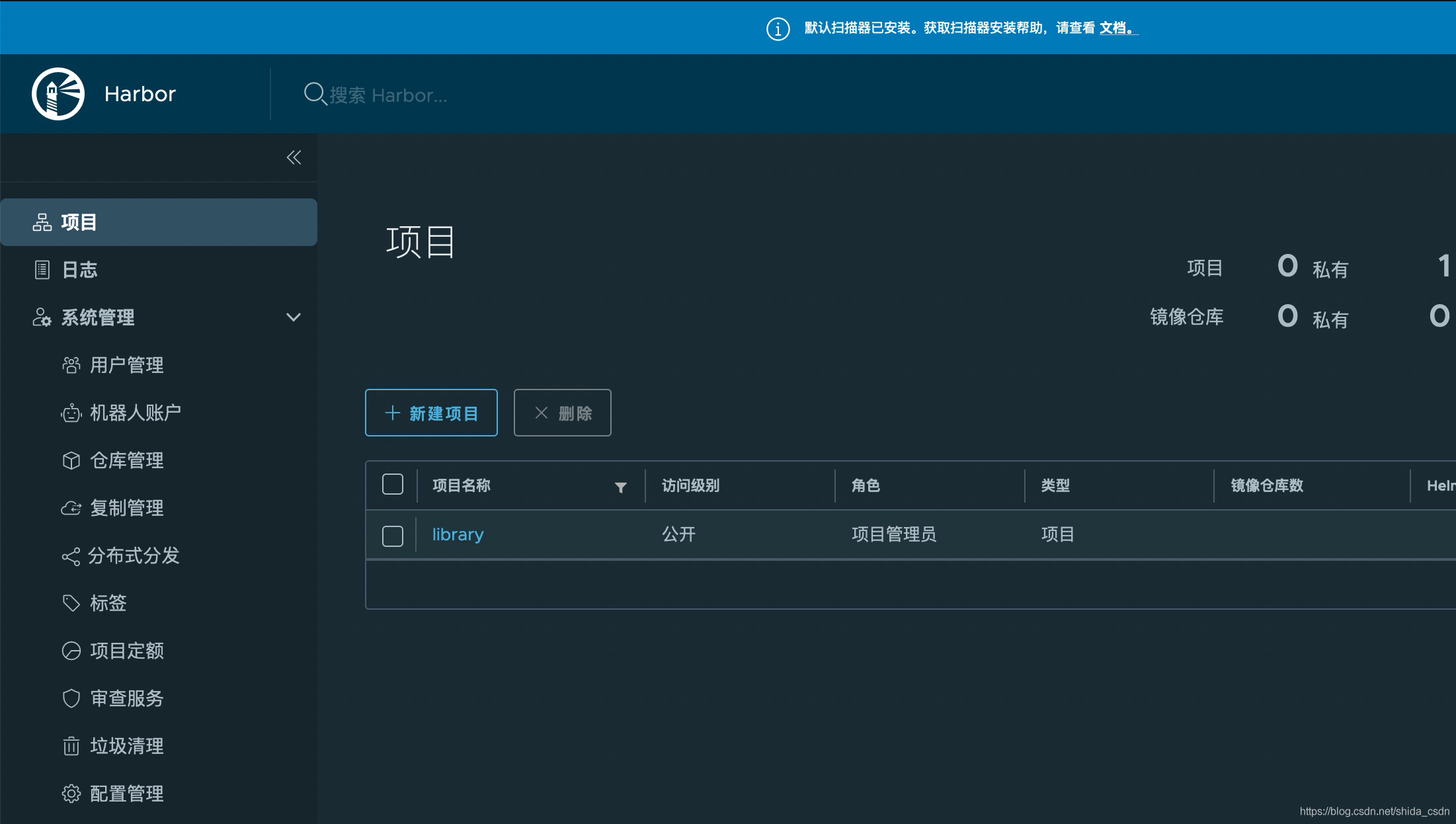Select 机器人账户 robot accounts

135,412
